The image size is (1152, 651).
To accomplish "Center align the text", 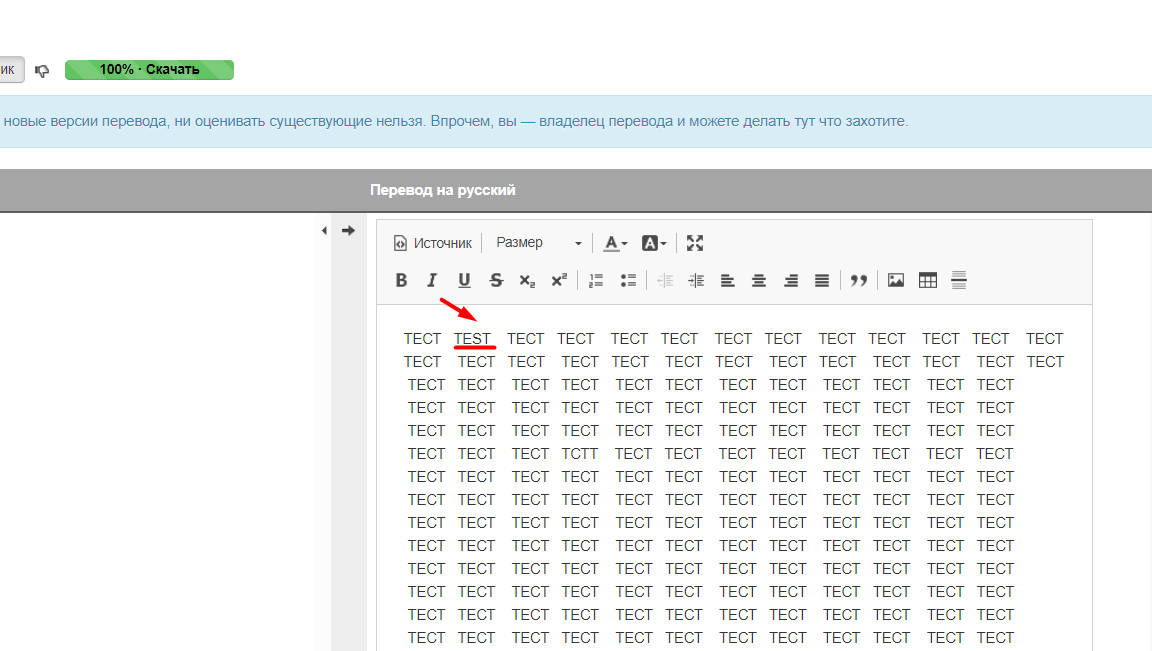I will point(759,280).
